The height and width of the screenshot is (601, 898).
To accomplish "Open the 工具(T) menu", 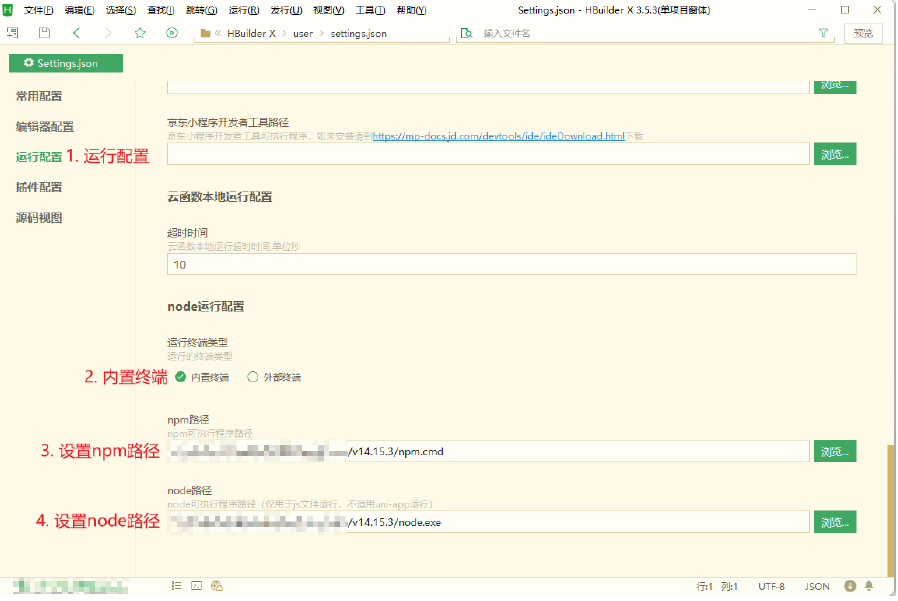I will pos(371,10).
